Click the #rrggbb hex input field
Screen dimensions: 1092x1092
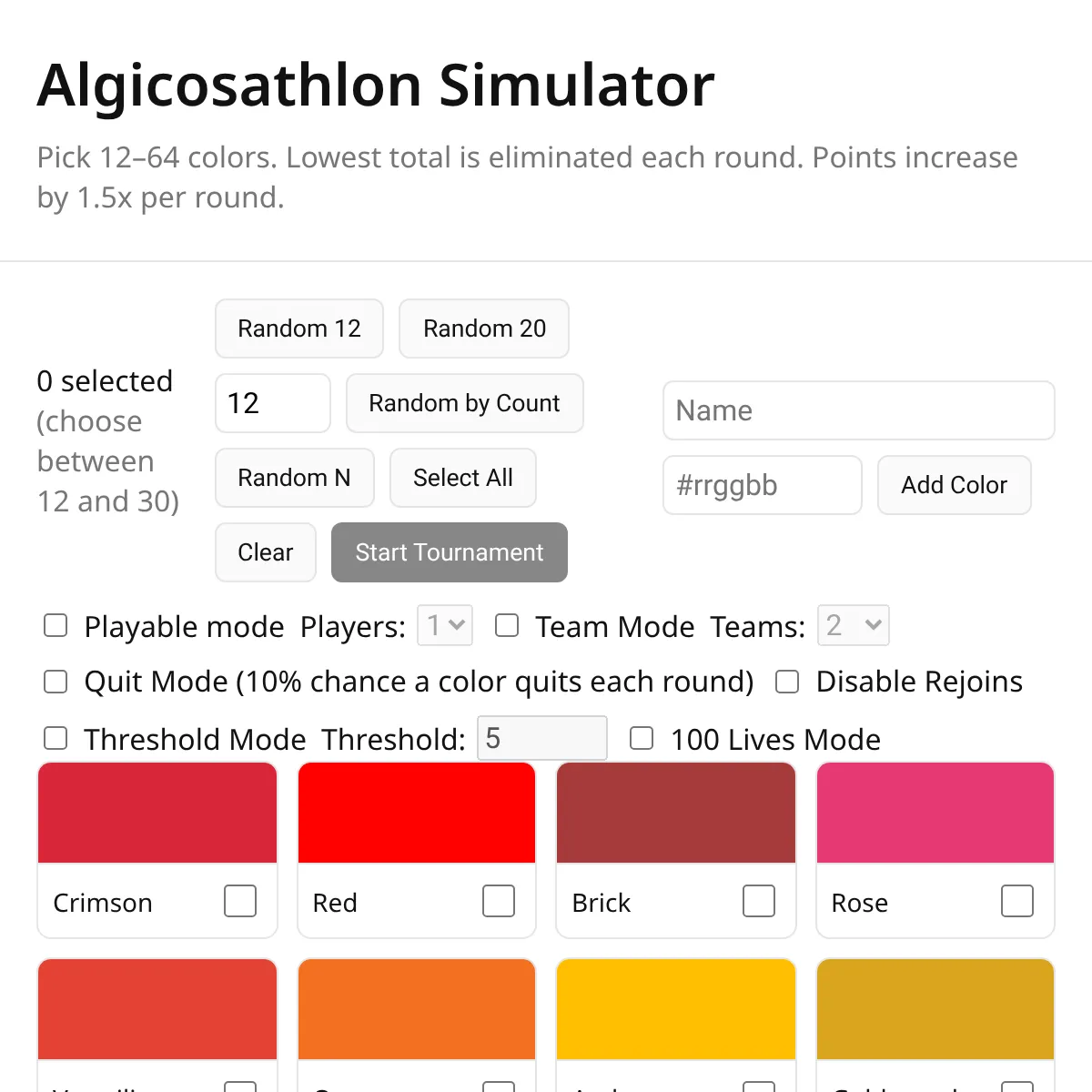tap(763, 485)
